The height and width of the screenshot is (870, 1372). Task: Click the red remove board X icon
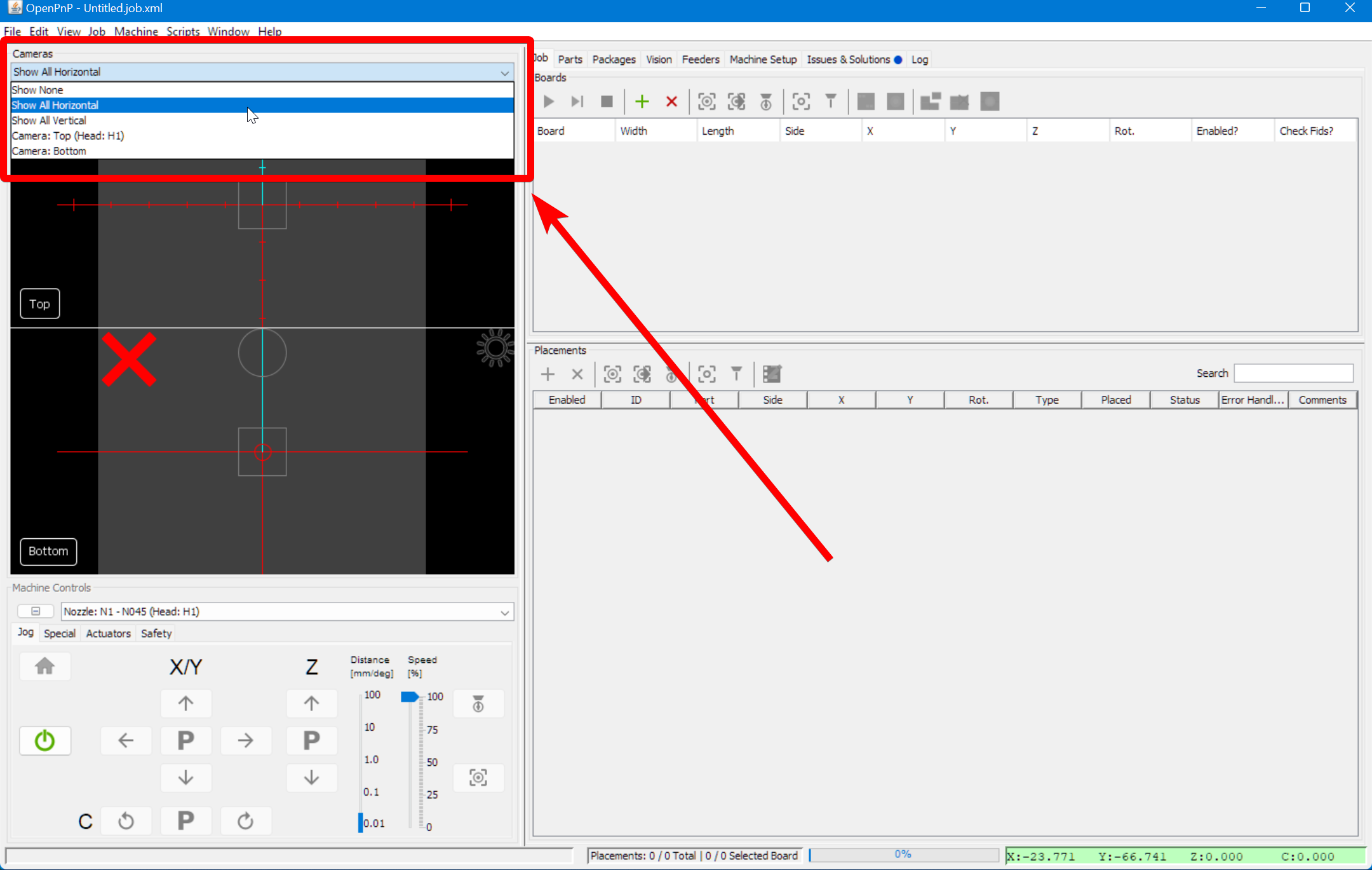671,102
